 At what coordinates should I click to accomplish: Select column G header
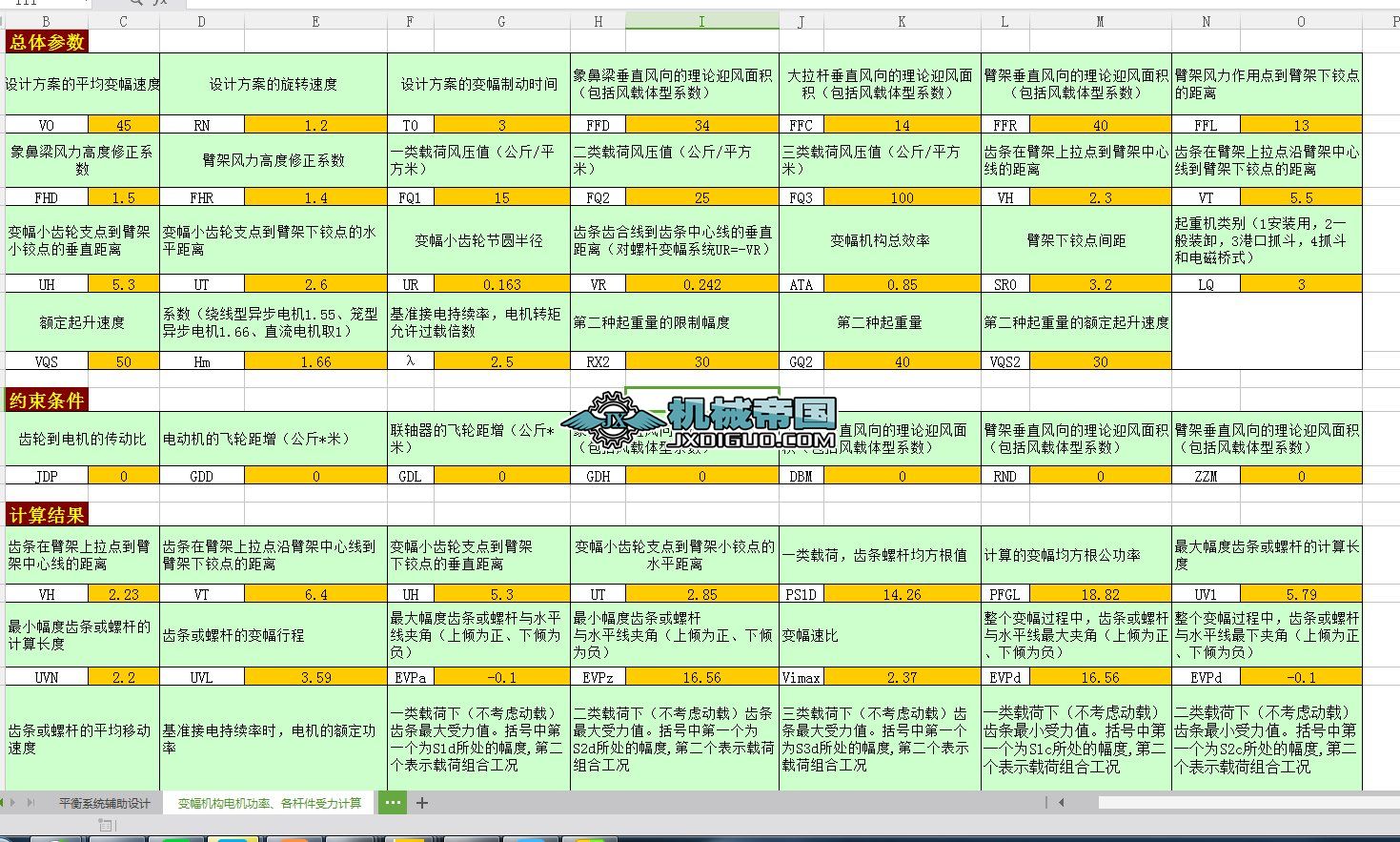pos(502,21)
